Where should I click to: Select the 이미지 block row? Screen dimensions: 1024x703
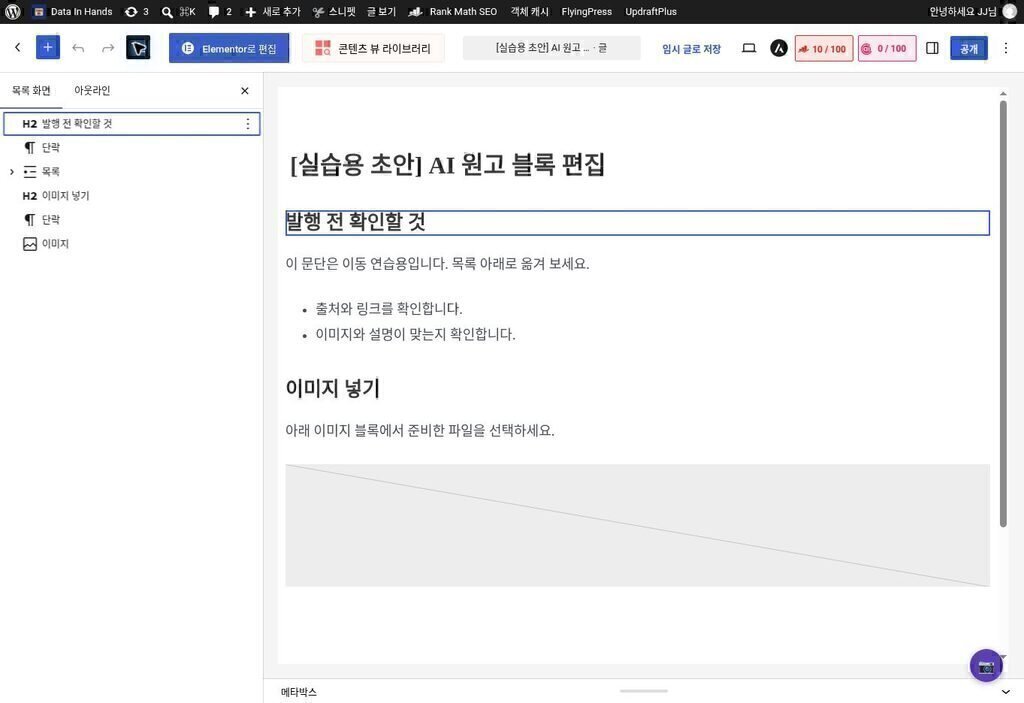click(132, 244)
